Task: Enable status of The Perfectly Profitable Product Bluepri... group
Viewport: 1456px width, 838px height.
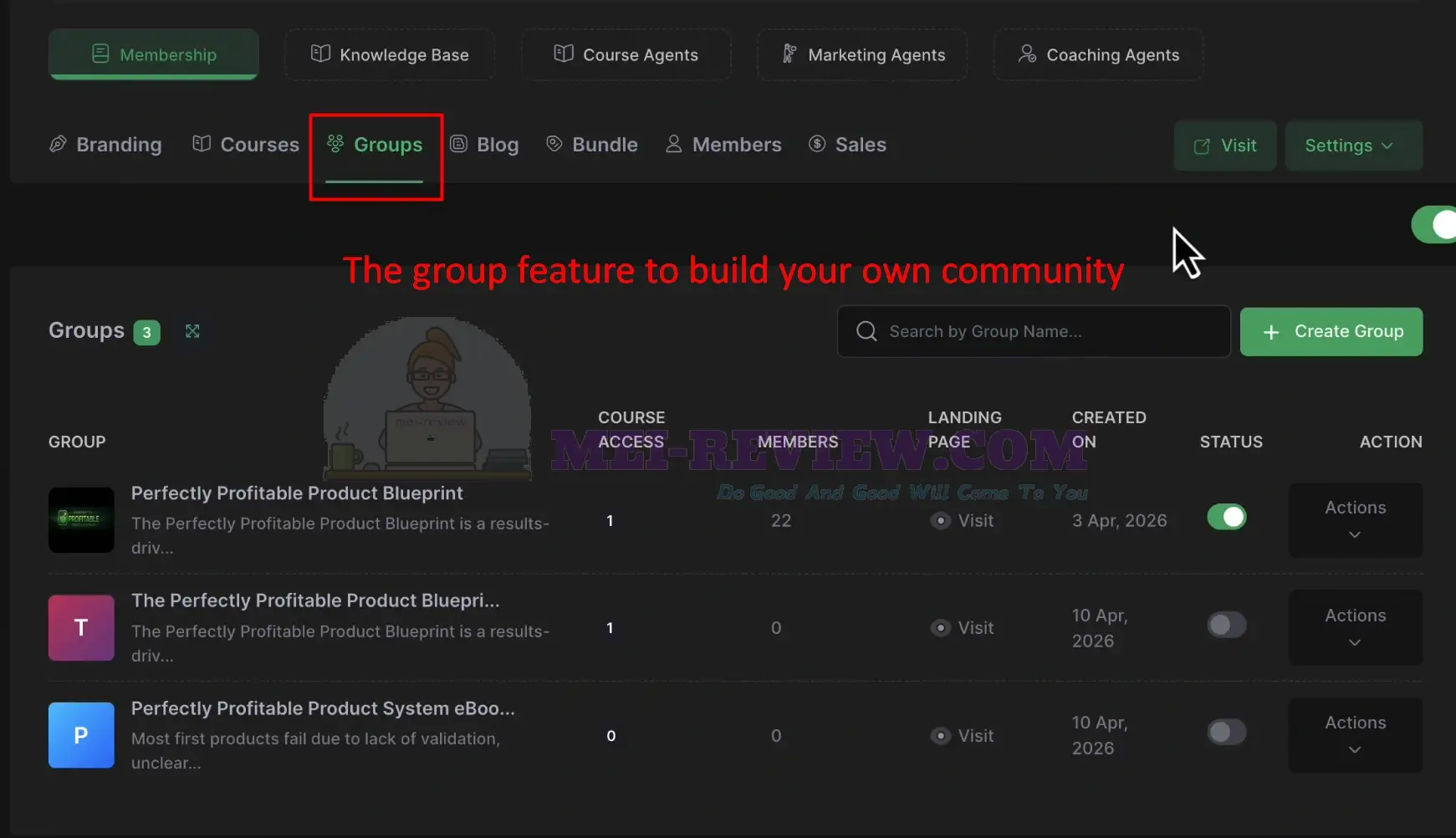Action: (x=1227, y=625)
